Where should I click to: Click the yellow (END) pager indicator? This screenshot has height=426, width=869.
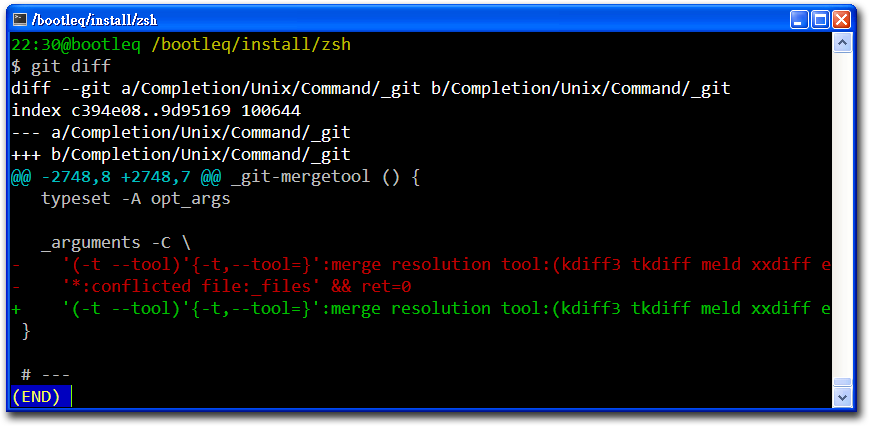tap(35, 397)
